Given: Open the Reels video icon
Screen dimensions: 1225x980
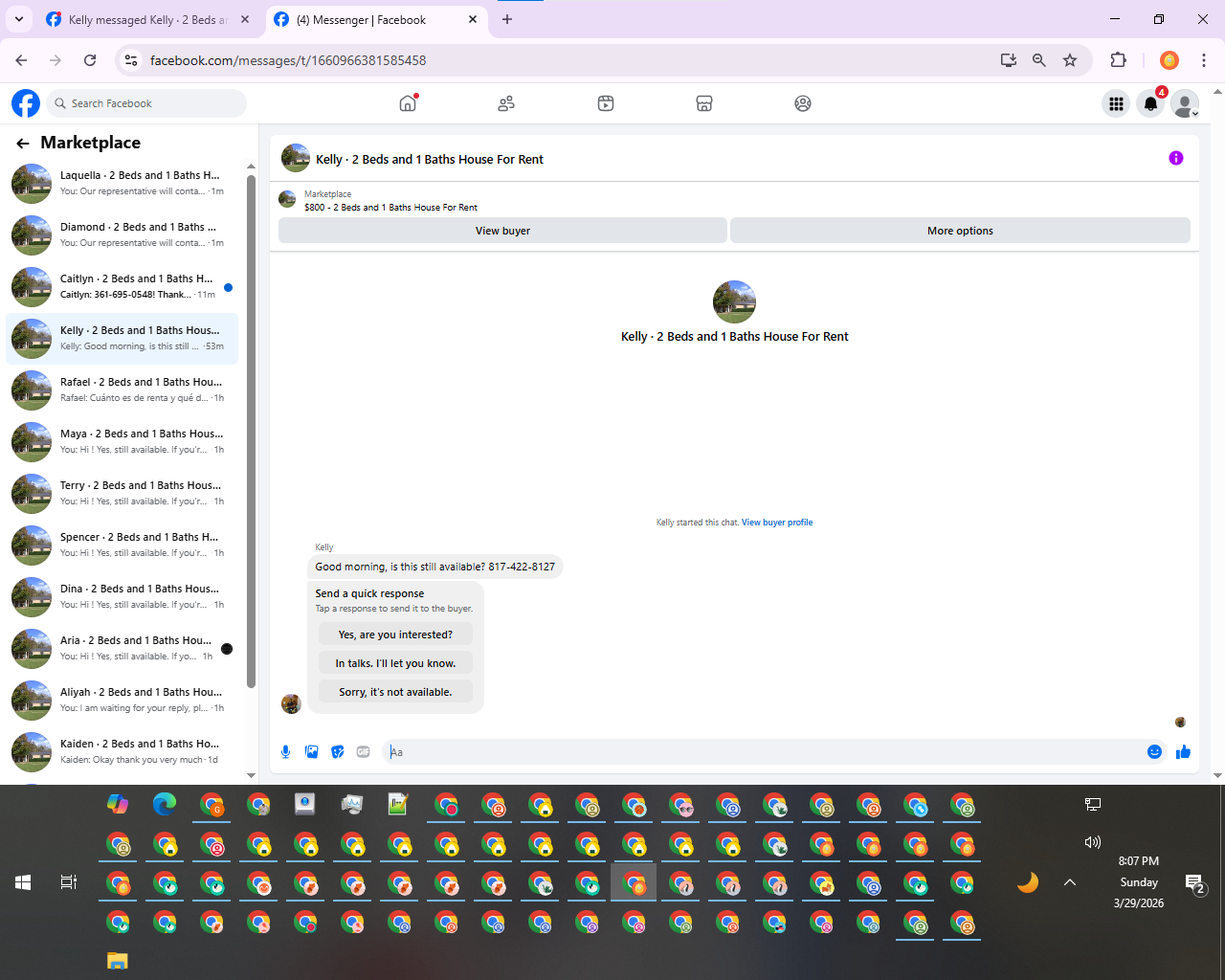Looking at the screenshot, I should [x=606, y=103].
